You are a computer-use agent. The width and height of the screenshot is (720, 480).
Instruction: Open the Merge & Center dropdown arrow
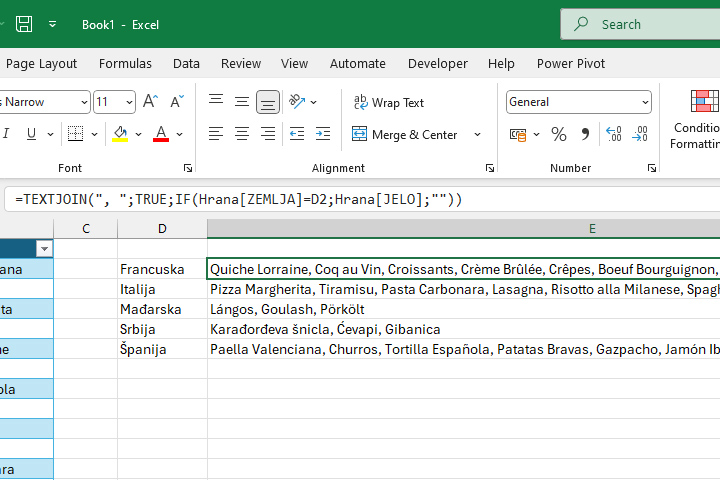tap(477, 134)
